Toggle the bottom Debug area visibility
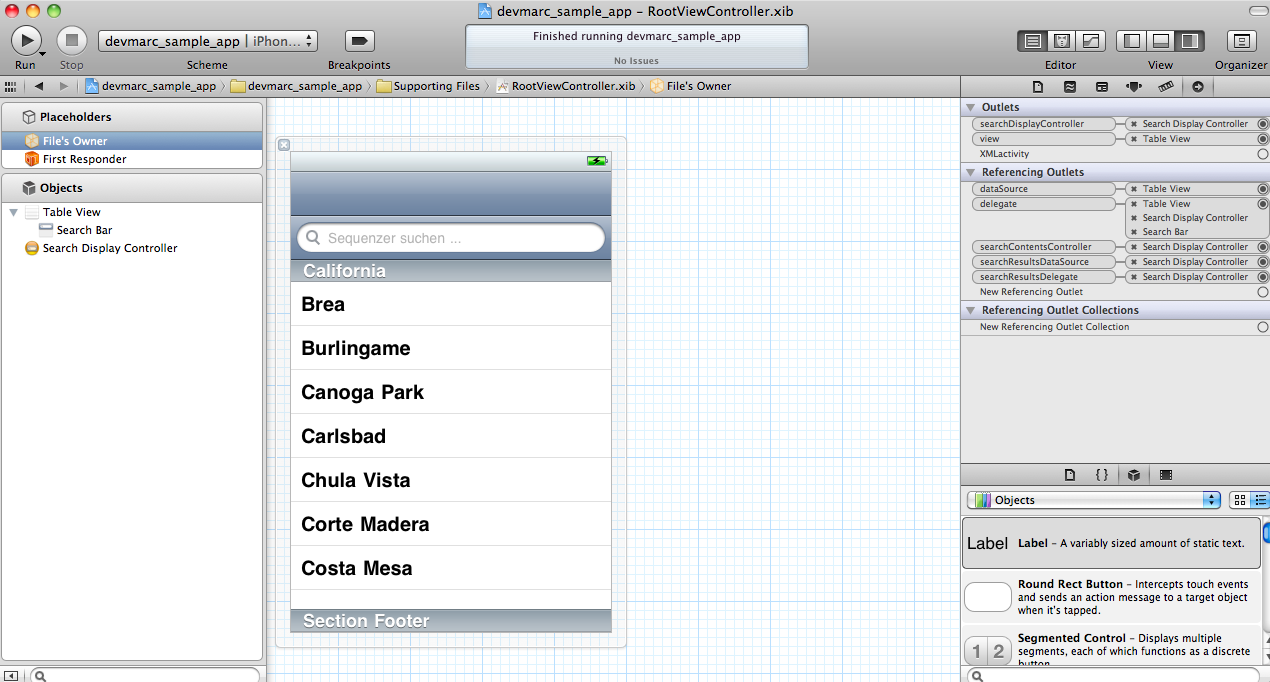1270x682 pixels. click(x=1160, y=41)
